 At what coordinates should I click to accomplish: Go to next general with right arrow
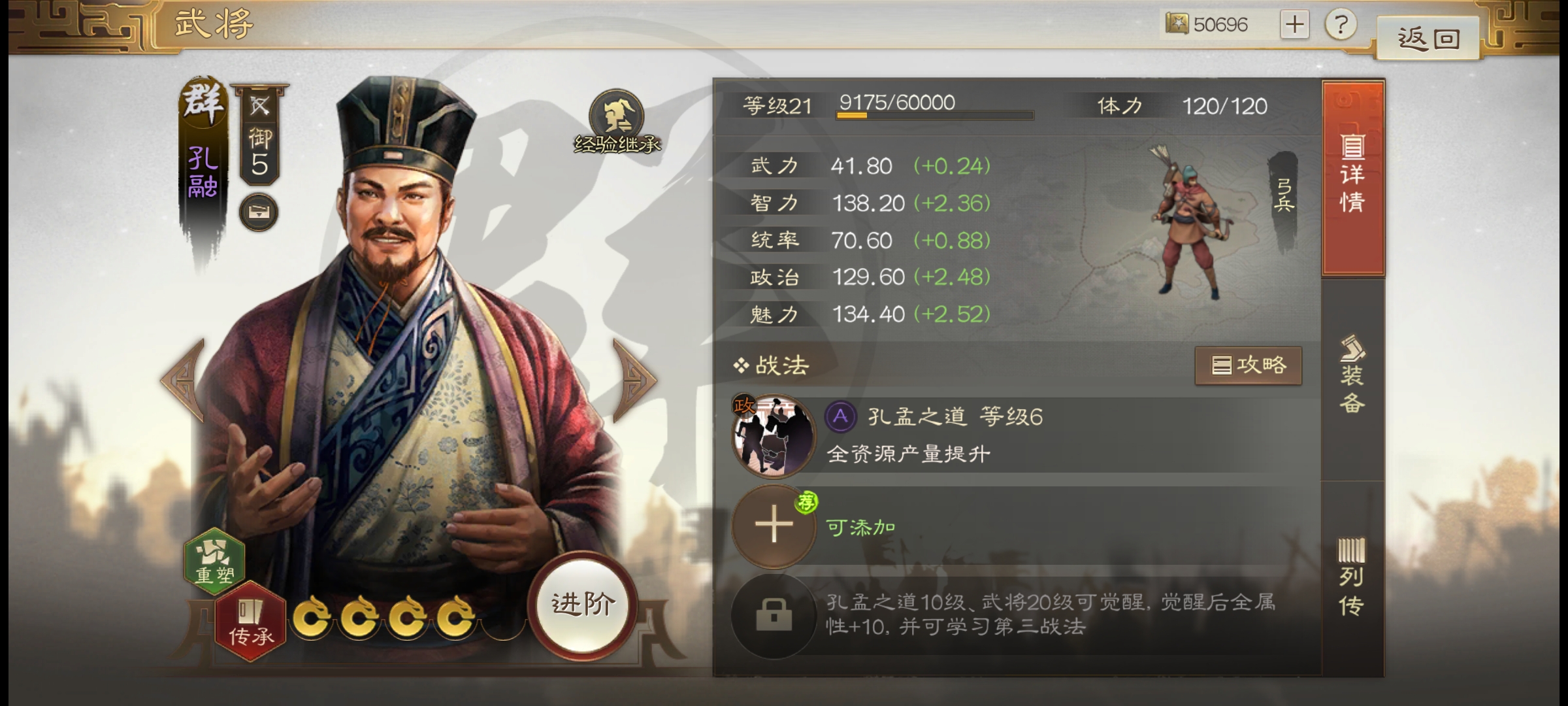(x=634, y=380)
